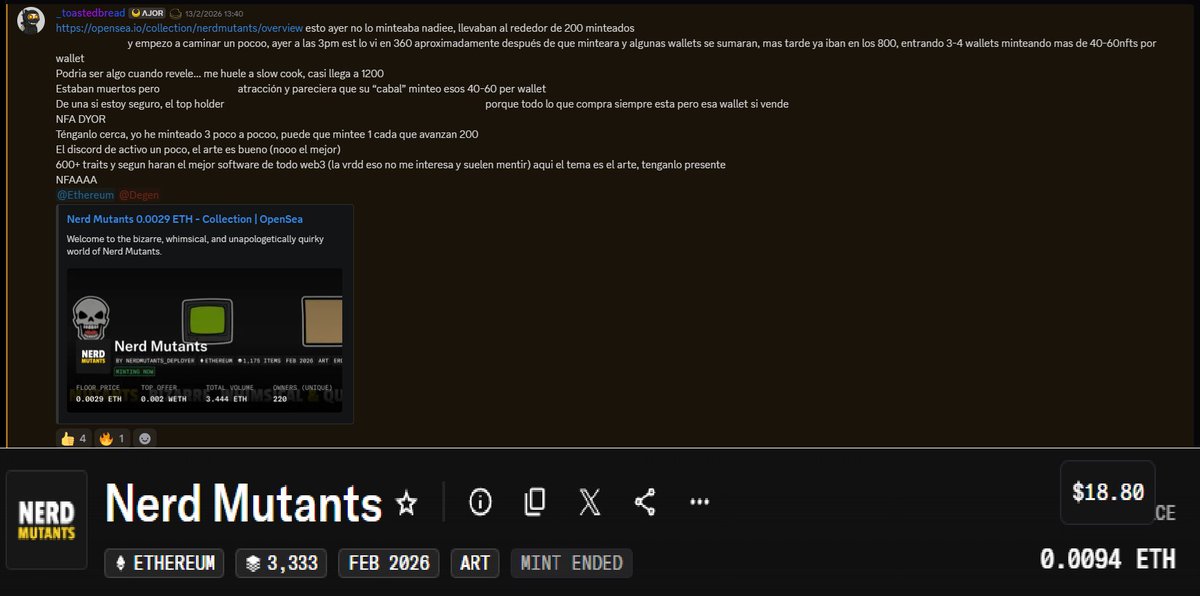This screenshot has width=1200, height=596.
Task: Click the @Degen mention
Action: [x=139, y=195]
